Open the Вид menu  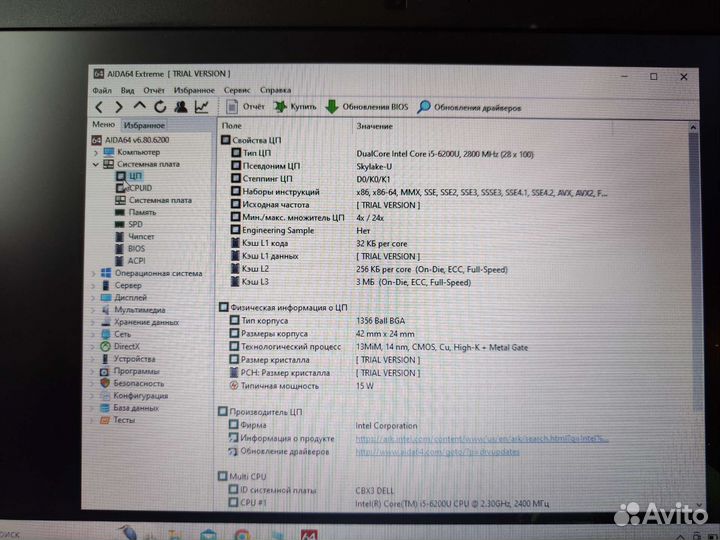pyautogui.click(x=127, y=90)
